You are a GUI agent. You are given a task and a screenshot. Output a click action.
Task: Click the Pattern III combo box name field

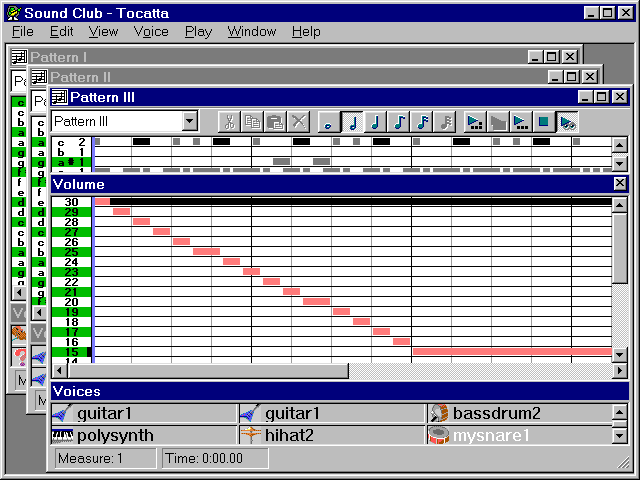(x=117, y=121)
